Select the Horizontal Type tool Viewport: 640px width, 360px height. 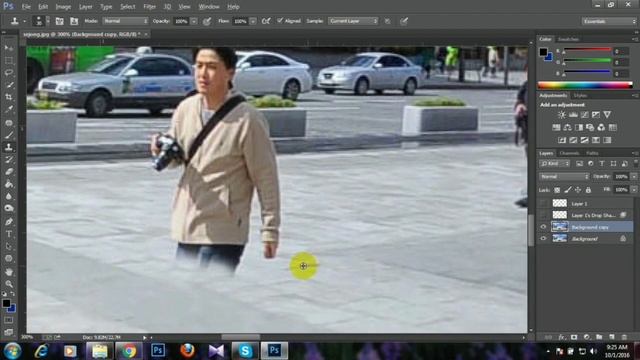(x=9, y=234)
